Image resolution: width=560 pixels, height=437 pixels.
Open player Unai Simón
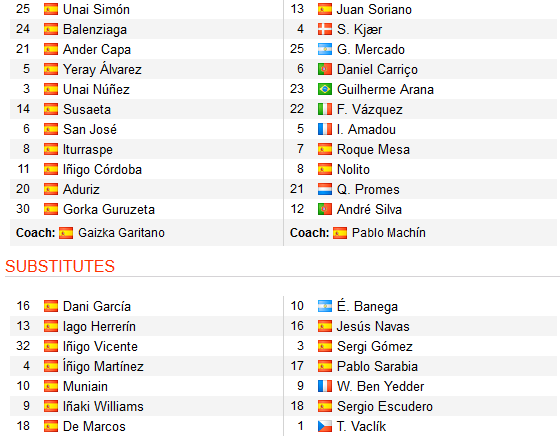(x=96, y=9)
